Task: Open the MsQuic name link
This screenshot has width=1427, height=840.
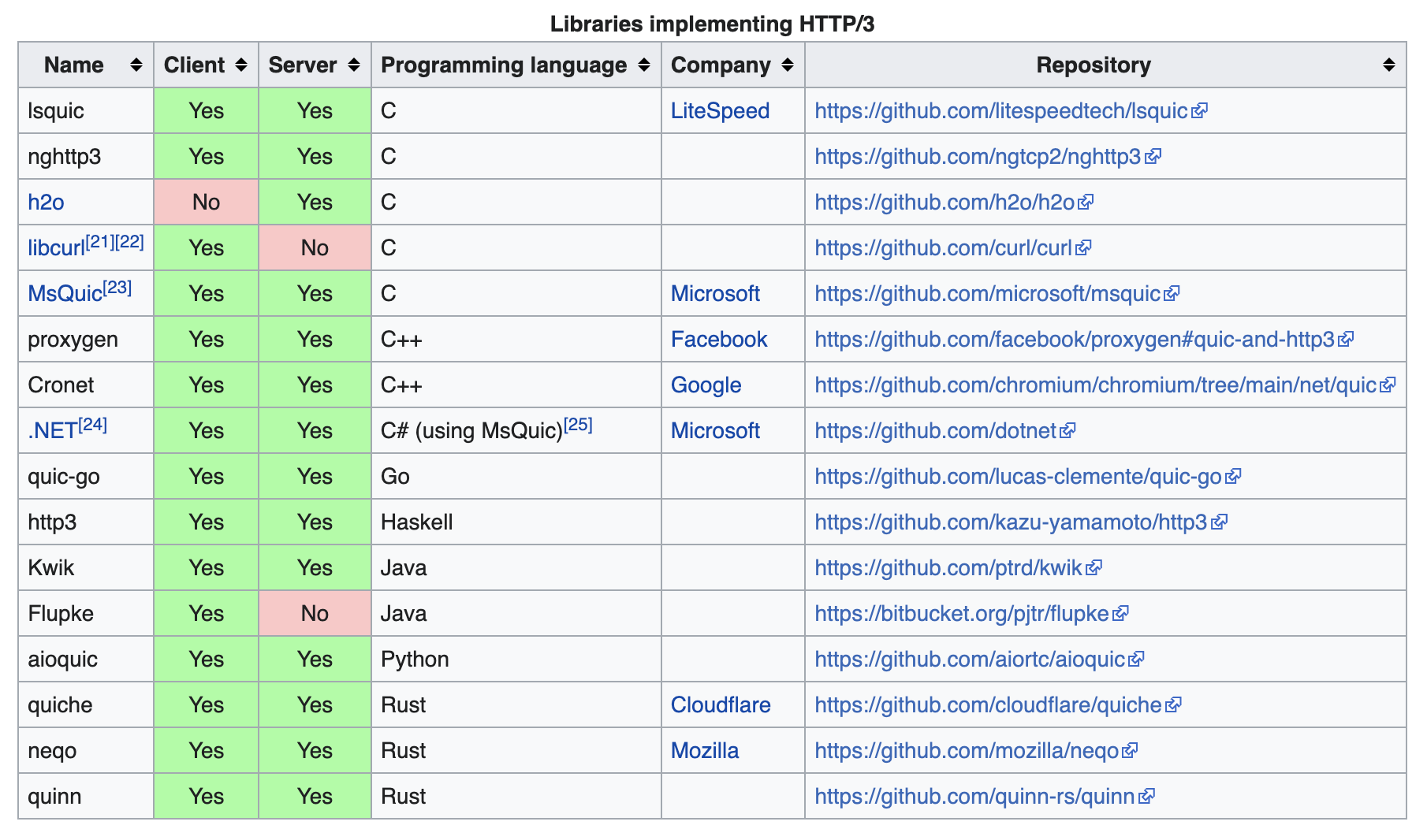Action: 65,294
